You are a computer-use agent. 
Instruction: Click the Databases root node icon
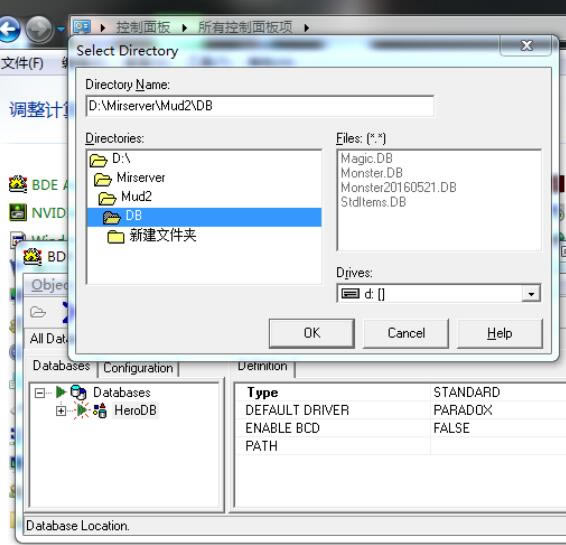coord(78,392)
